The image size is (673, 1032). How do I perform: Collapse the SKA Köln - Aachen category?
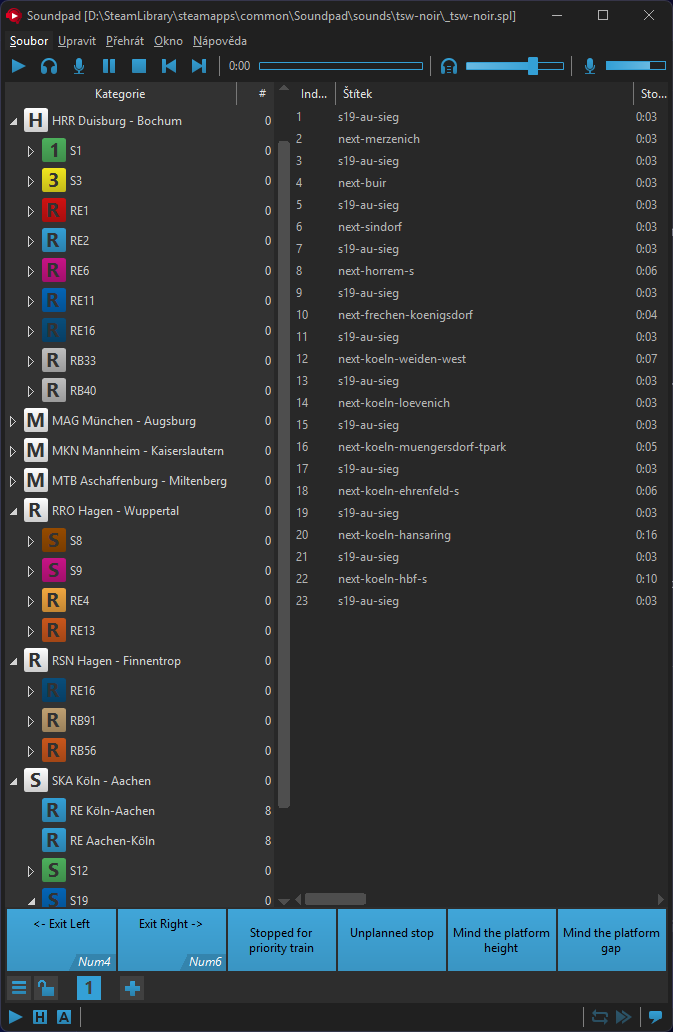tap(13, 781)
